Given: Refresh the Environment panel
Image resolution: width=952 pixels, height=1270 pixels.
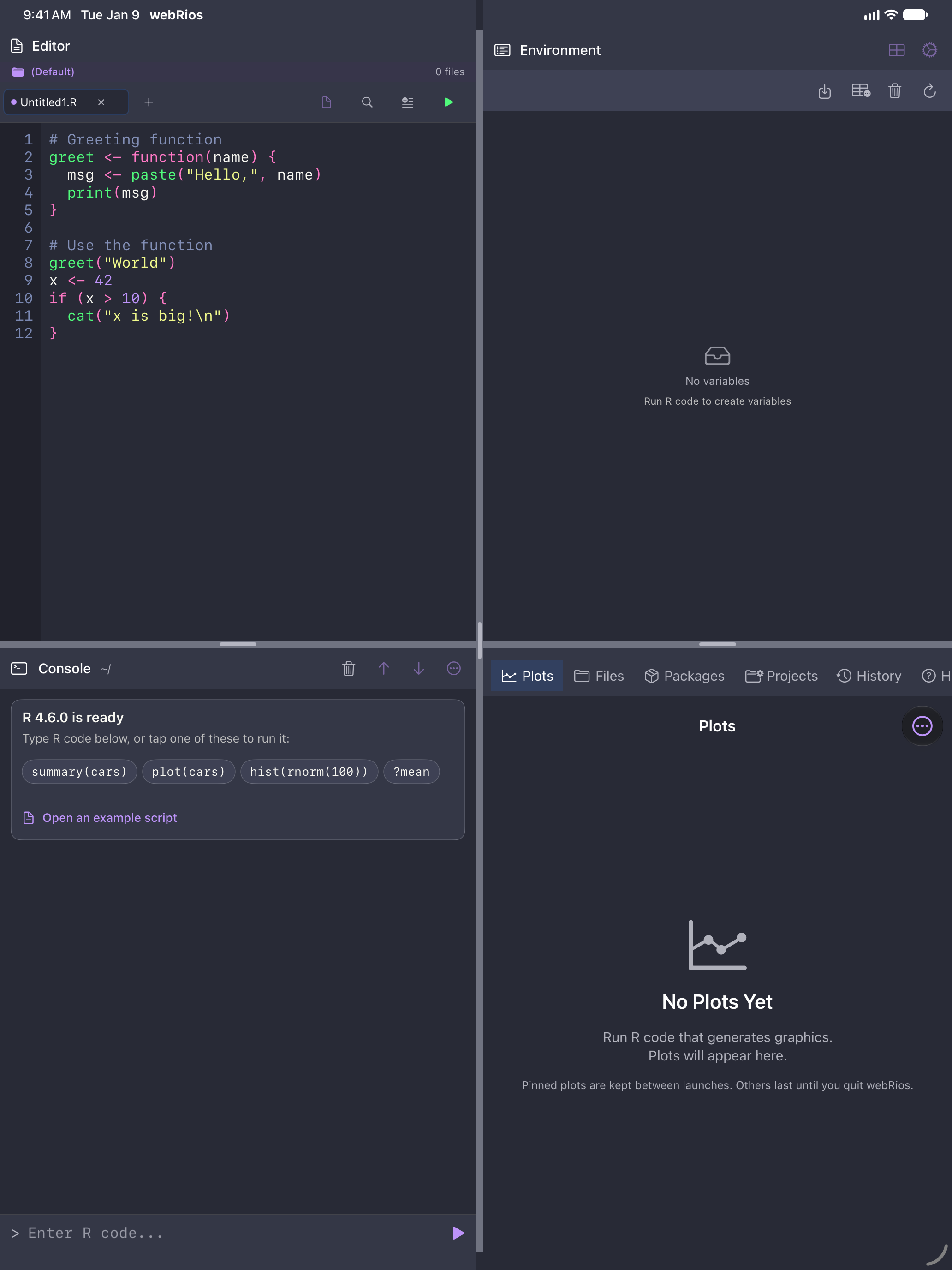Looking at the screenshot, I should [929, 91].
